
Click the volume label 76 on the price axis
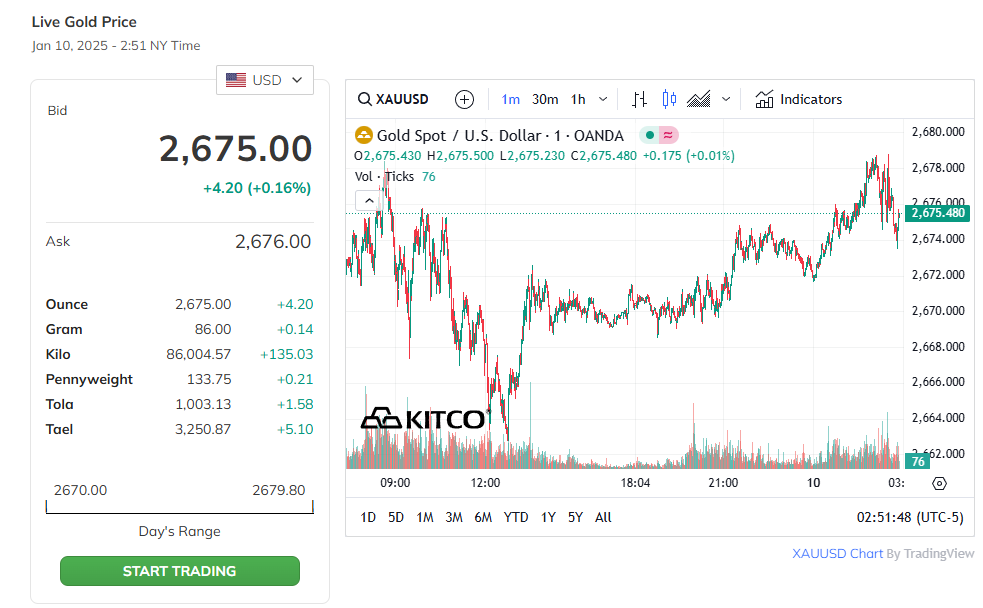point(918,461)
